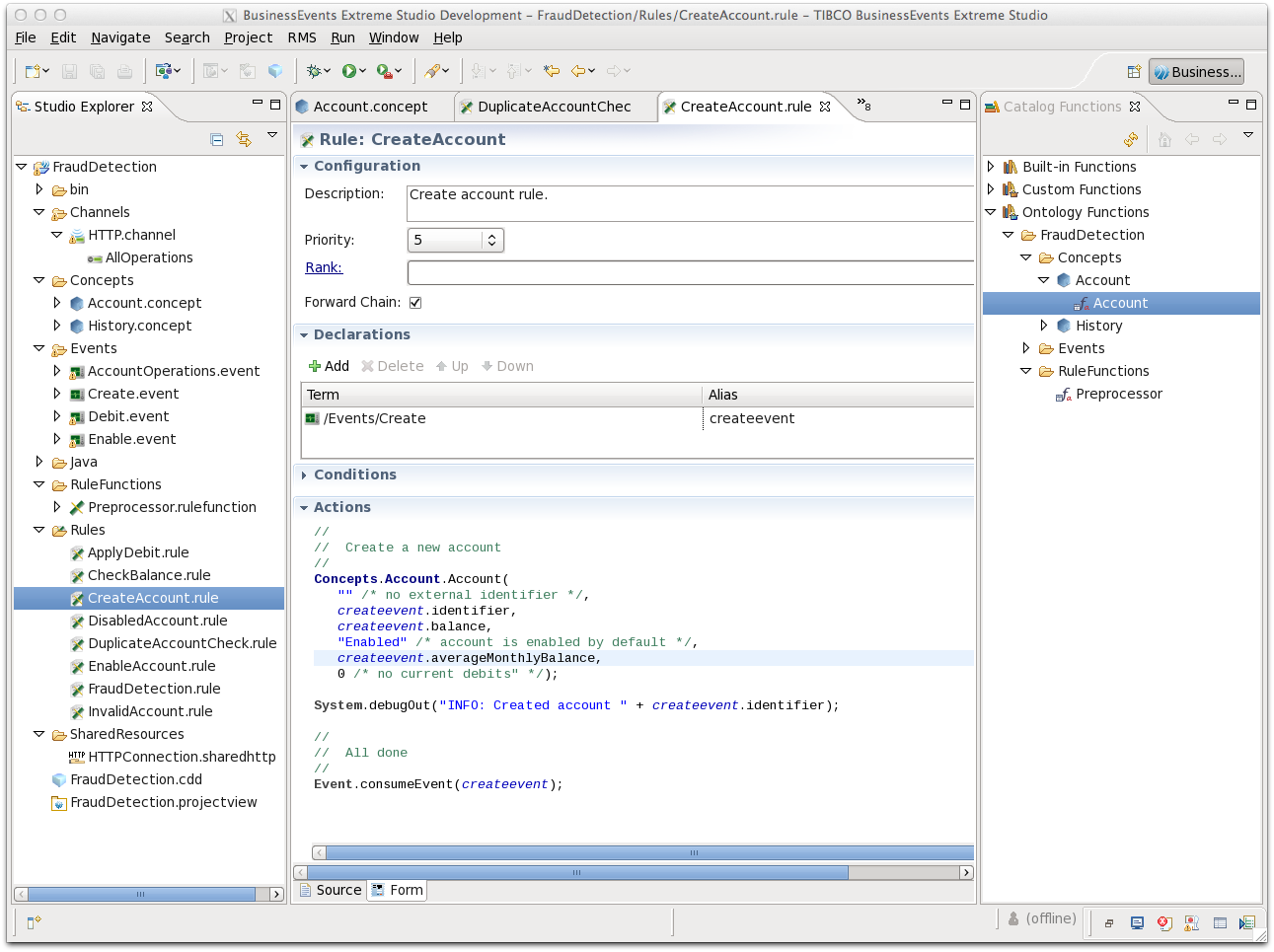Click the BusinessEvents perspective button

tap(1196, 72)
